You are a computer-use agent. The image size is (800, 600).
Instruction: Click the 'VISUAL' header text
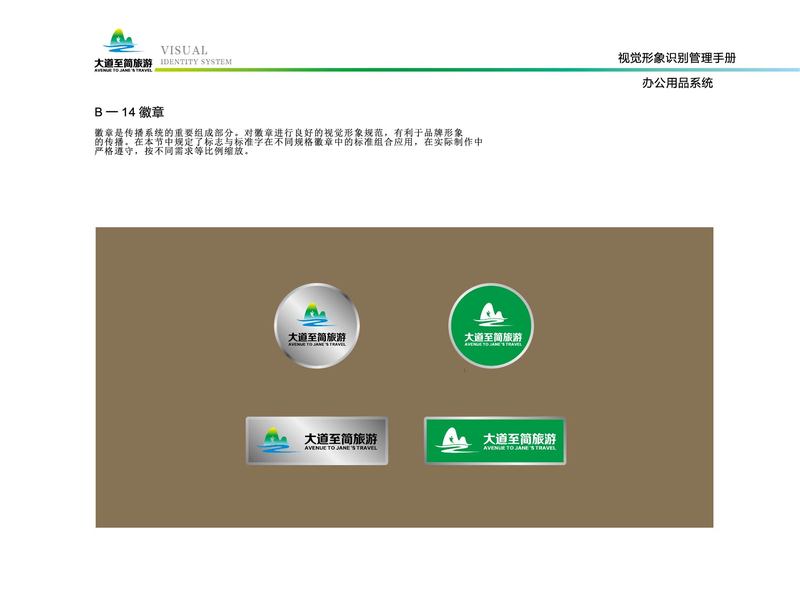[x=184, y=51]
